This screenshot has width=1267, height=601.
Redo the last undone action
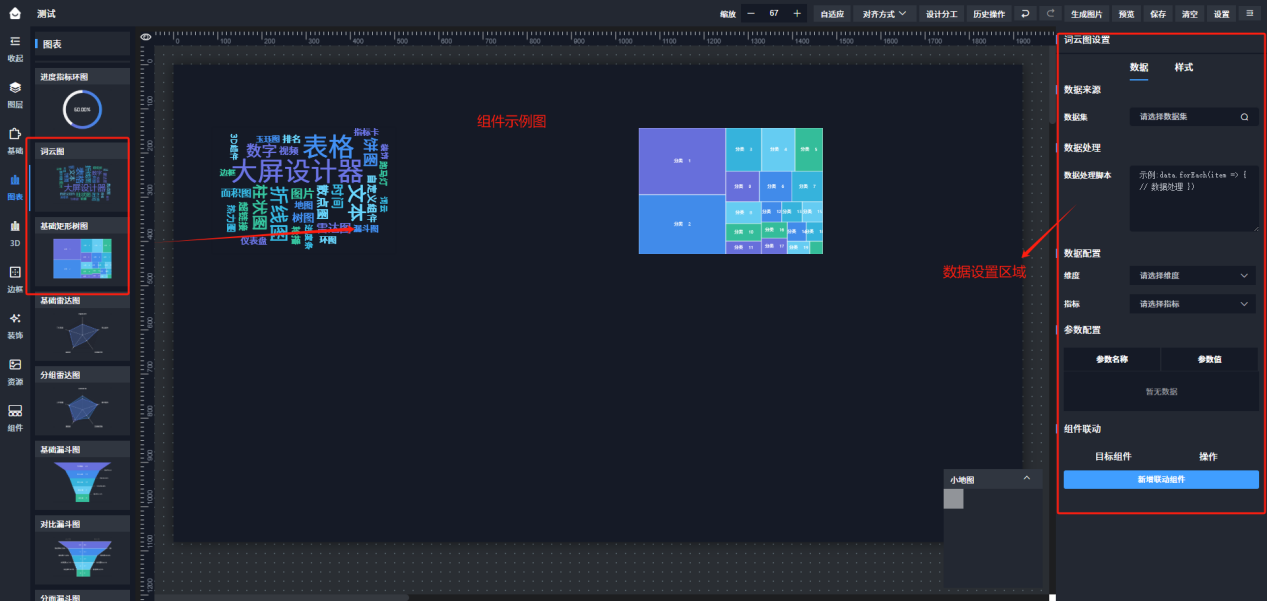click(1050, 14)
